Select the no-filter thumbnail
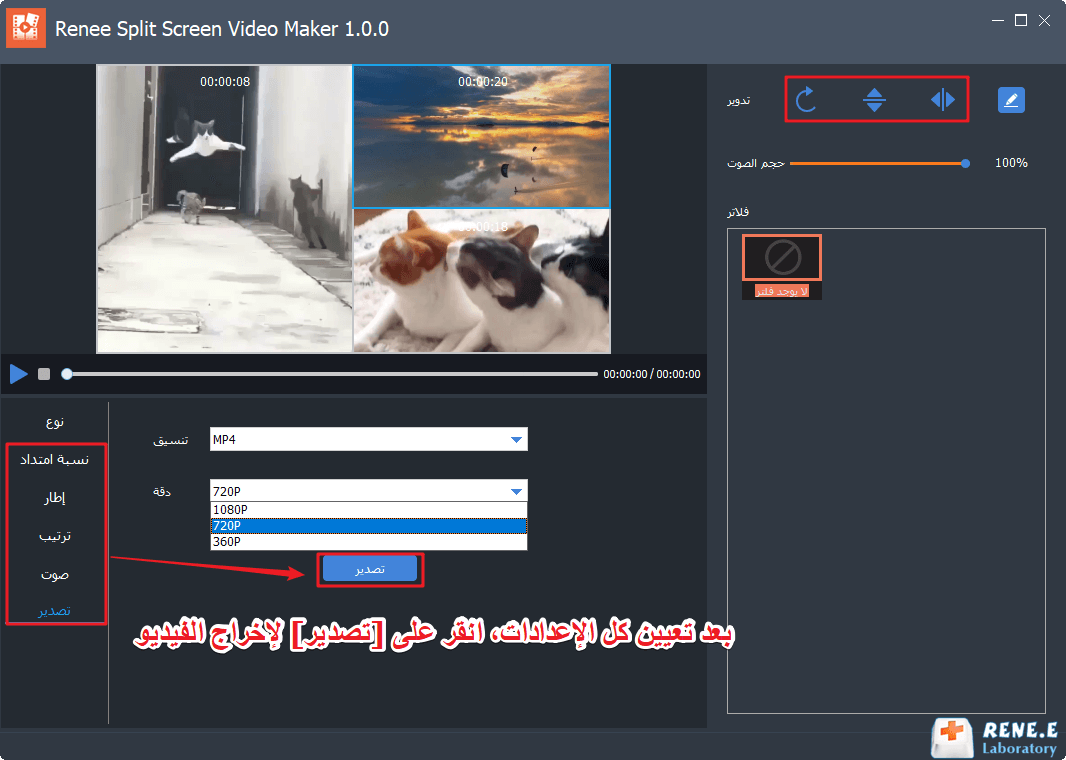 (782, 258)
